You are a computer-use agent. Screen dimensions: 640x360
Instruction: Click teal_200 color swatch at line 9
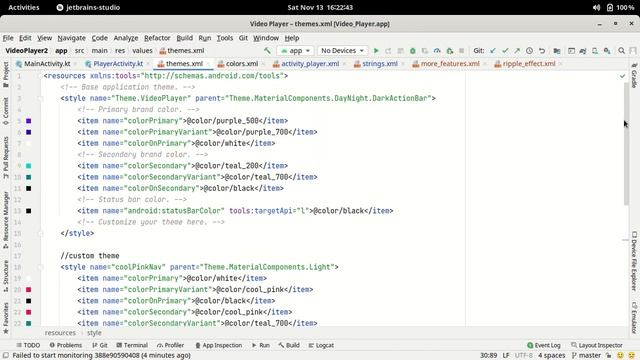click(x=29, y=166)
